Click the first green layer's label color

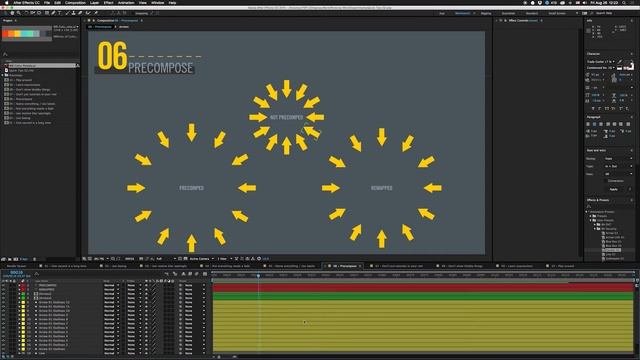(x=23, y=294)
